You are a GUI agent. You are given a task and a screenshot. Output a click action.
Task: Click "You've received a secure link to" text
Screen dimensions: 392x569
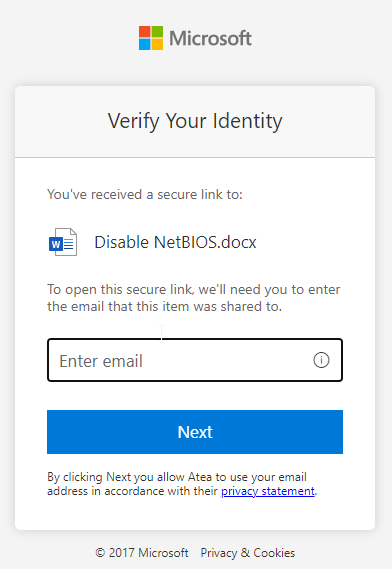[x=145, y=195]
